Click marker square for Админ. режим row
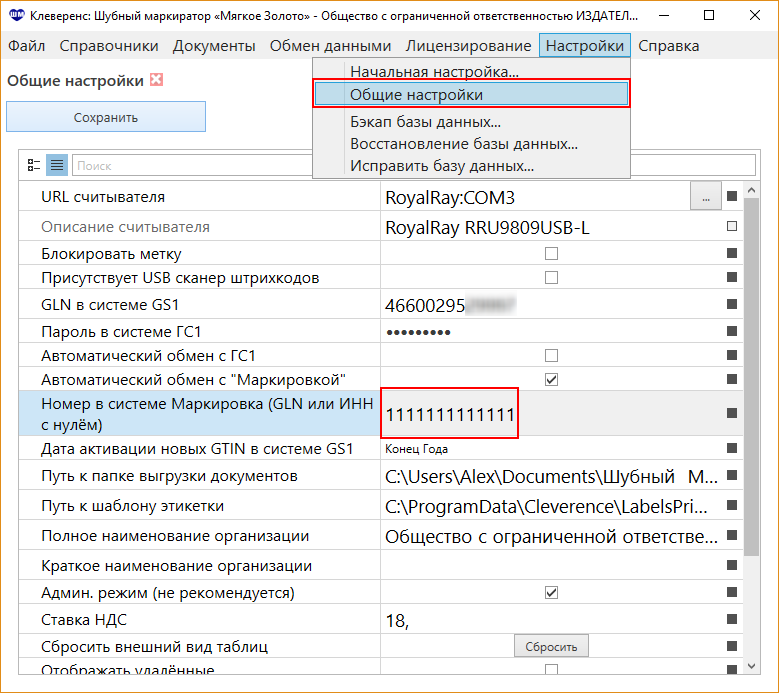Image resolution: width=779 pixels, height=693 pixels. click(x=732, y=592)
